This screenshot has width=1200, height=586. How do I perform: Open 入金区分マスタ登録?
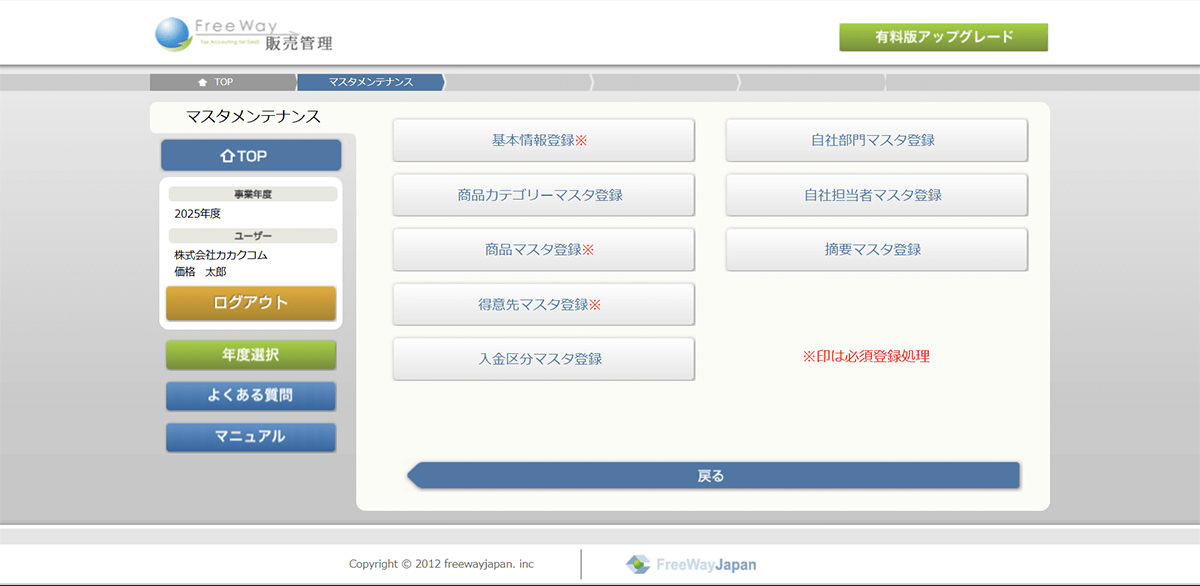click(543, 359)
